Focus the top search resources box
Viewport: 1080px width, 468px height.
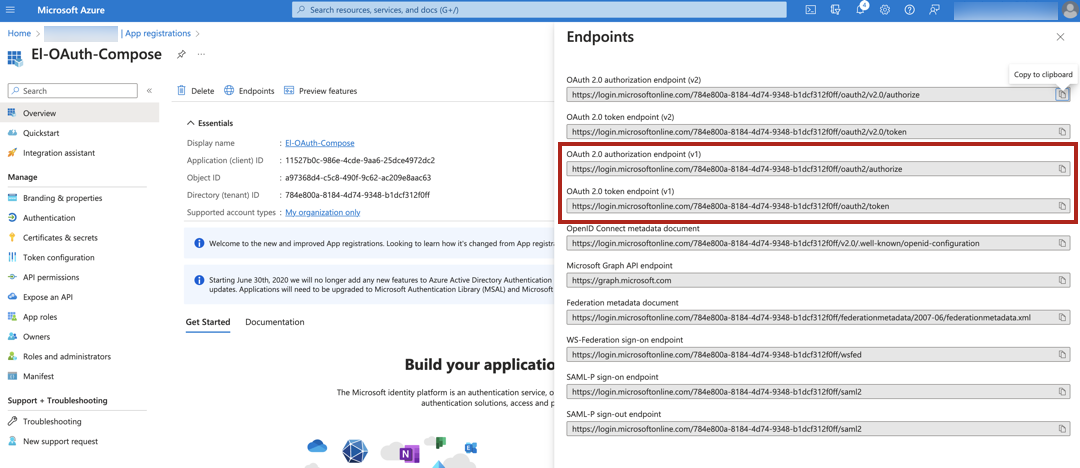(x=539, y=10)
